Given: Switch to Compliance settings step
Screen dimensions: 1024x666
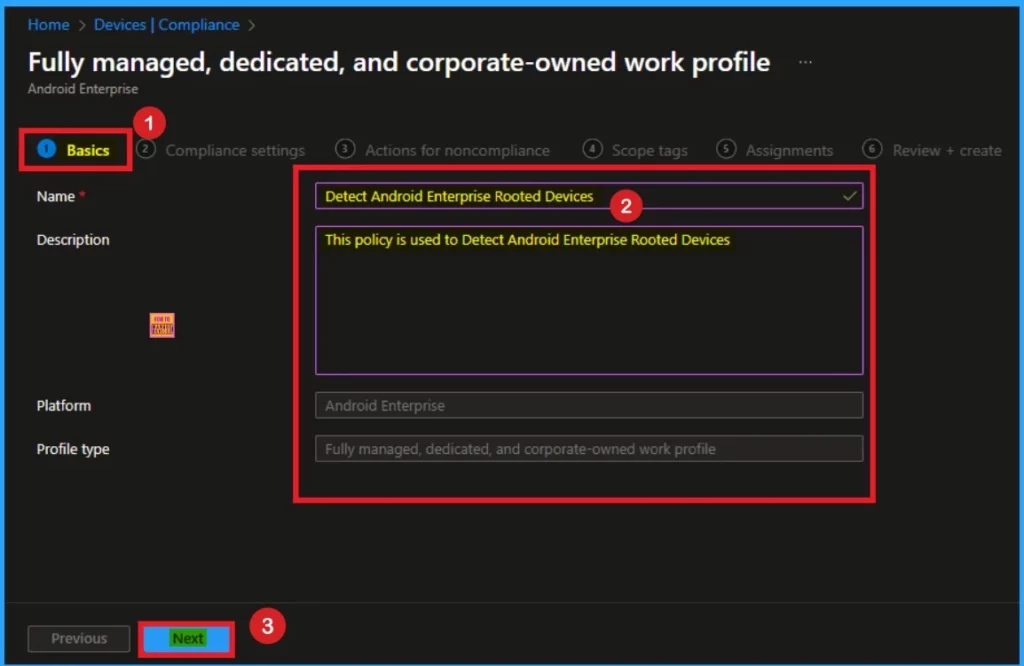Looking at the screenshot, I should point(221,150).
